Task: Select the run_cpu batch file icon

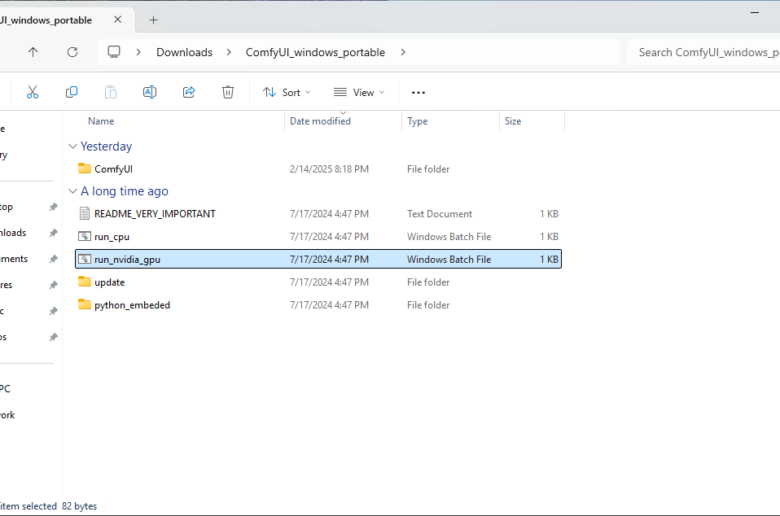Action: tap(85, 236)
